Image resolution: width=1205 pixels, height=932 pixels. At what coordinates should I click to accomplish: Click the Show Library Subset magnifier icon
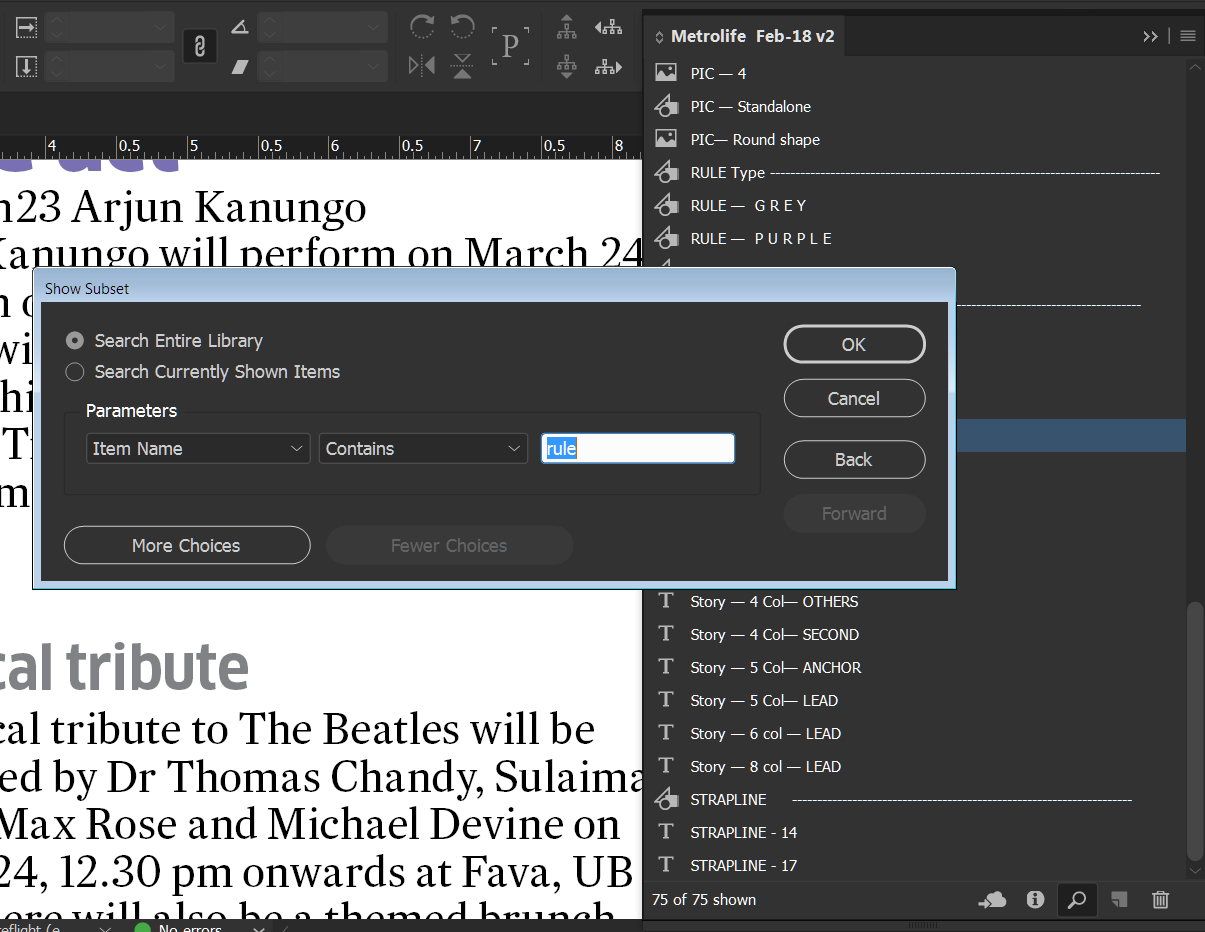1077,900
